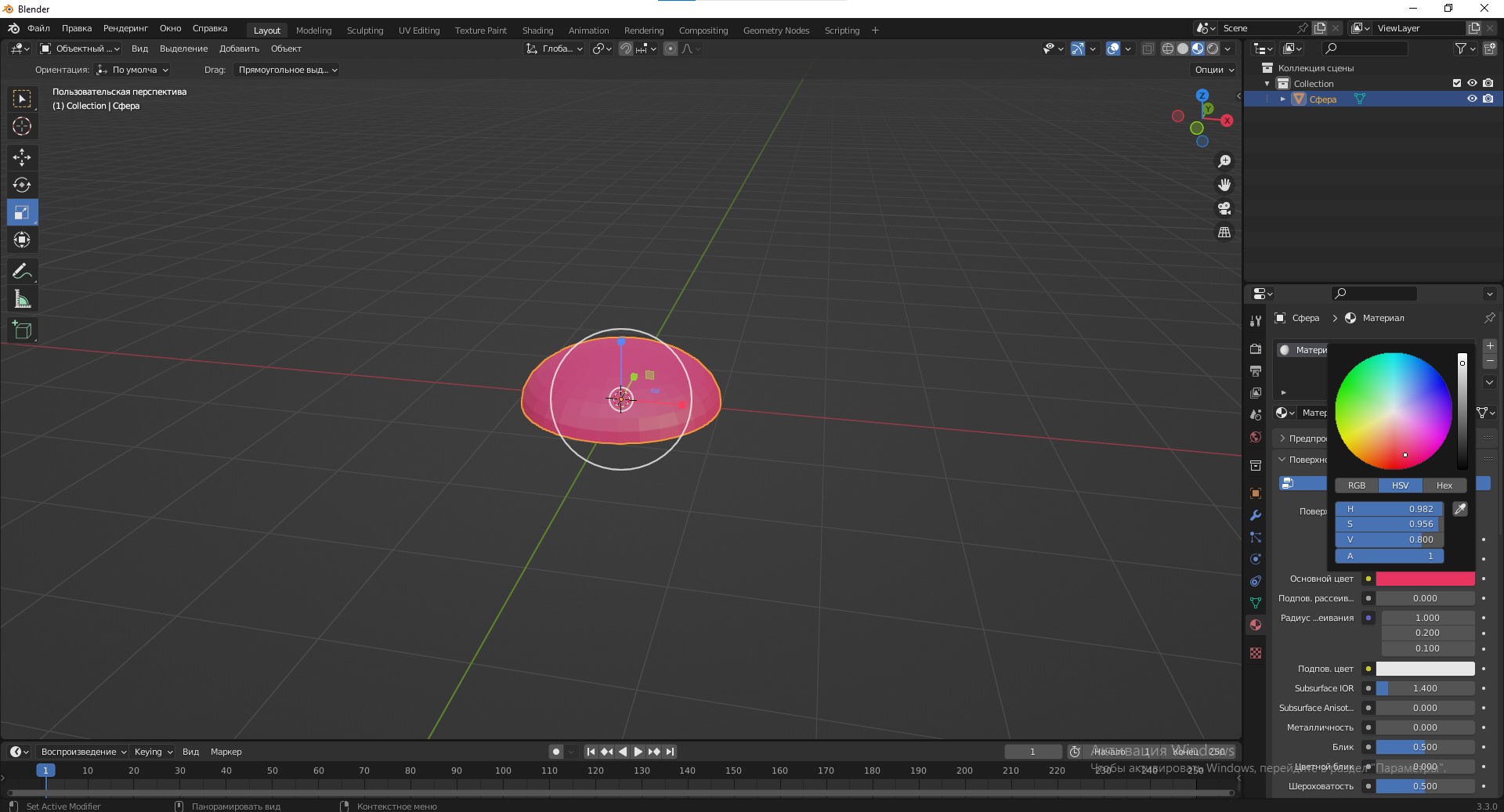
Task: Toggle viewport overlays button
Action: pyautogui.click(x=1113, y=49)
